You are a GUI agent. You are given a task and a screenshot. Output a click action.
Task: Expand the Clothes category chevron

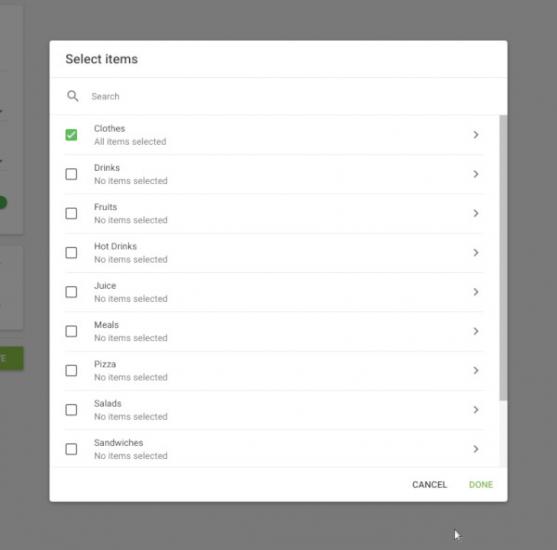(x=476, y=135)
